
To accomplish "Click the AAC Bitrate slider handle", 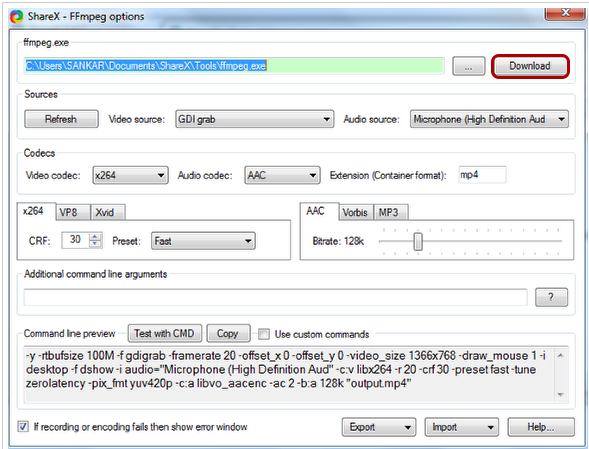I will [x=418, y=242].
